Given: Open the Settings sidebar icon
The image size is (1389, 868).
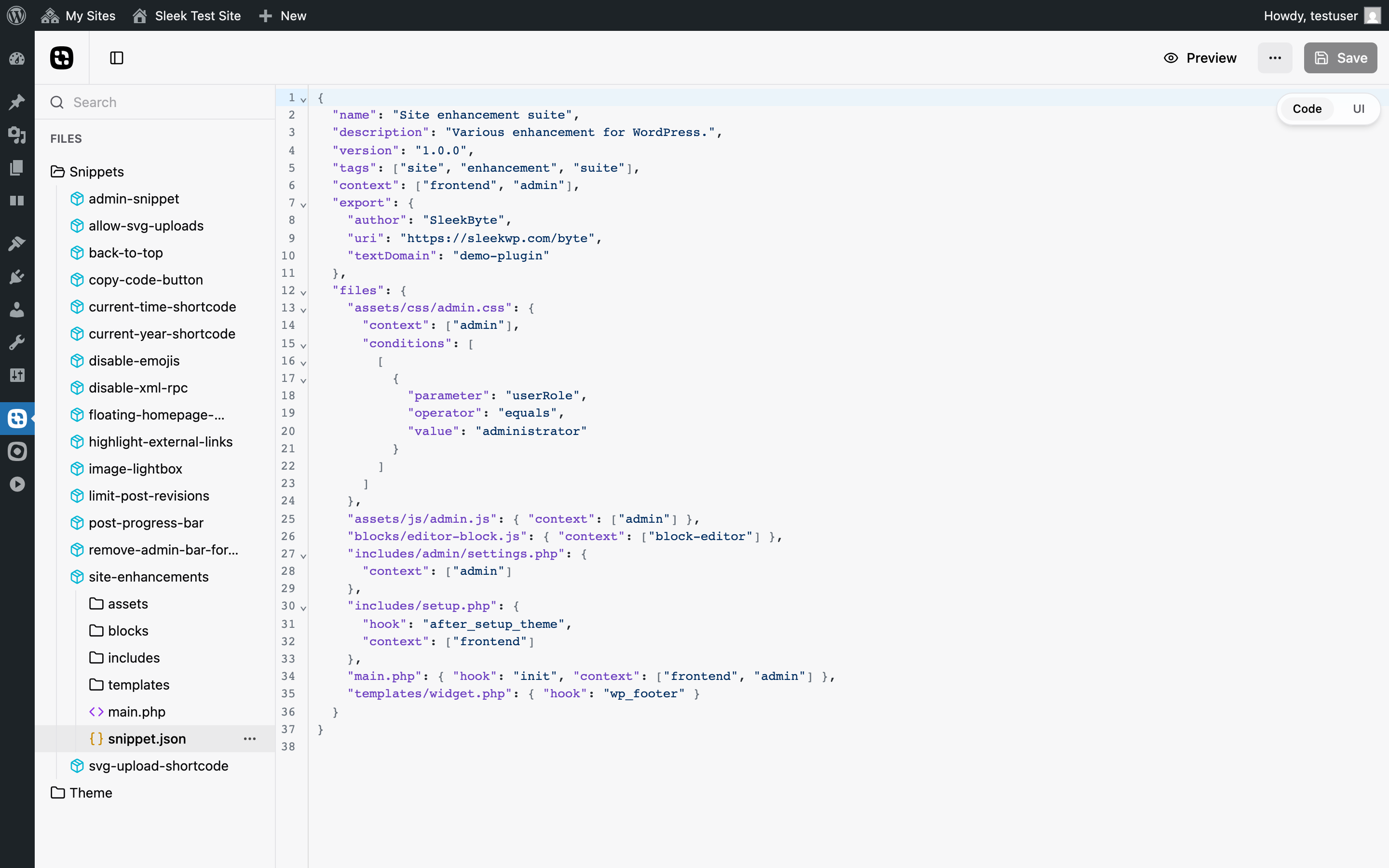Looking at the screenshot, I should click(x=17, y=376).
